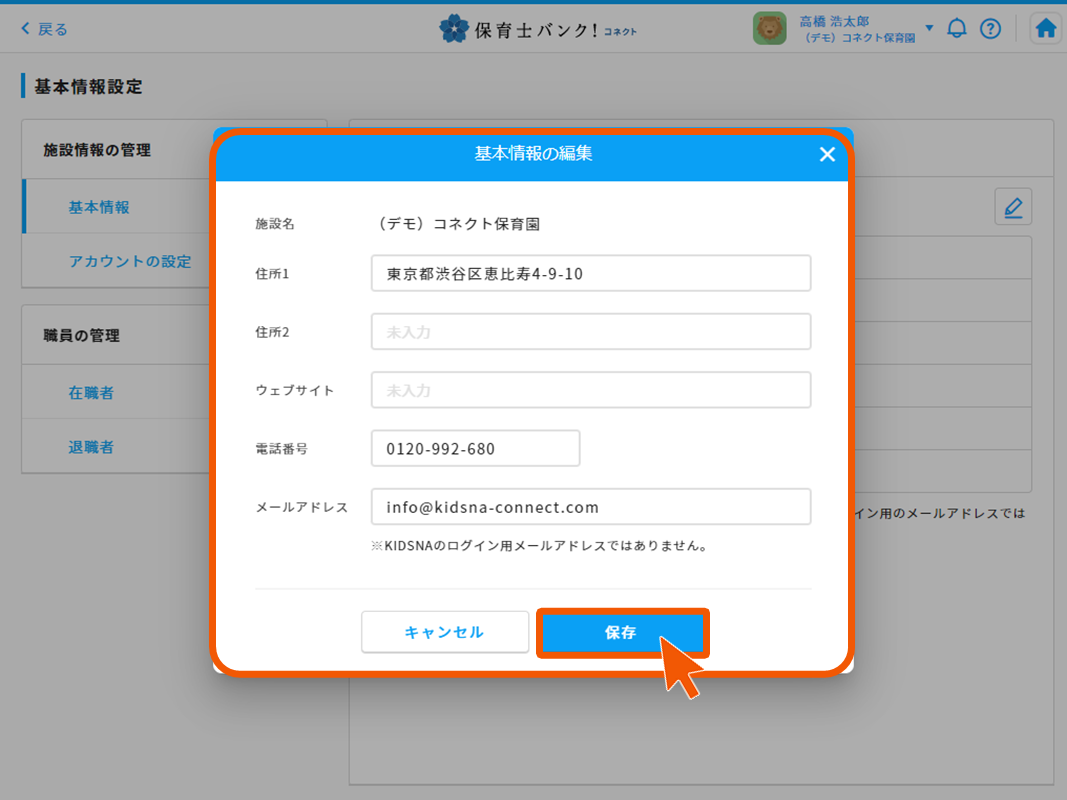Open 在職者 staff list
This screenshot has height=800, width=1067.
pos(91,393)
